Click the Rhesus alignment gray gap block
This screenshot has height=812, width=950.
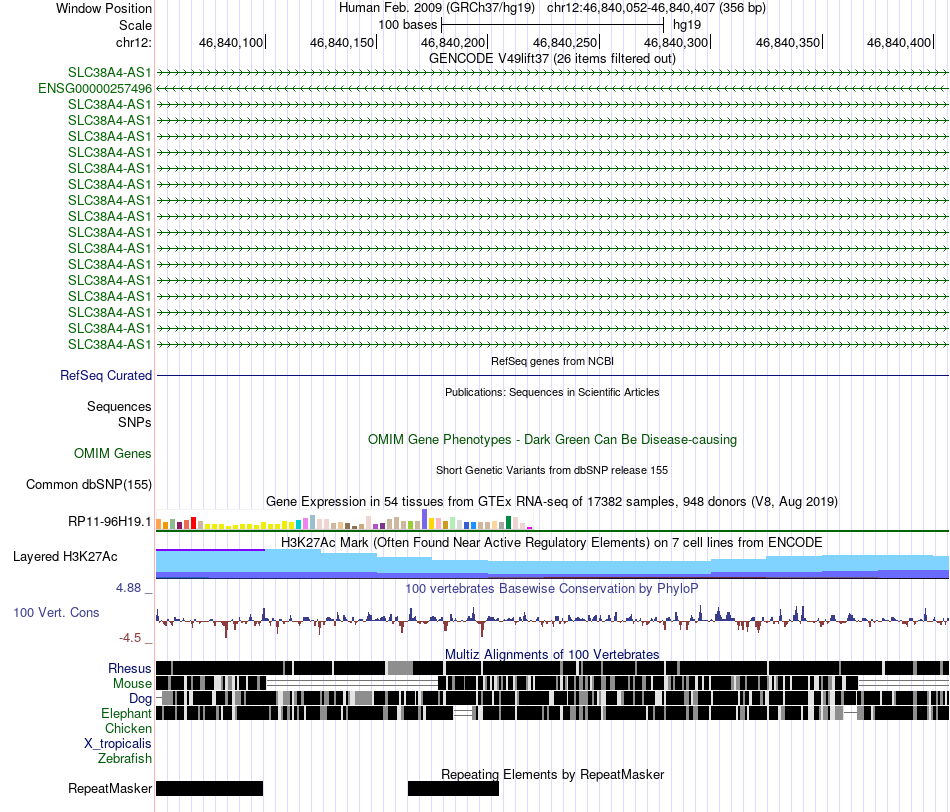pyautogui.click(x=400, y=668)
